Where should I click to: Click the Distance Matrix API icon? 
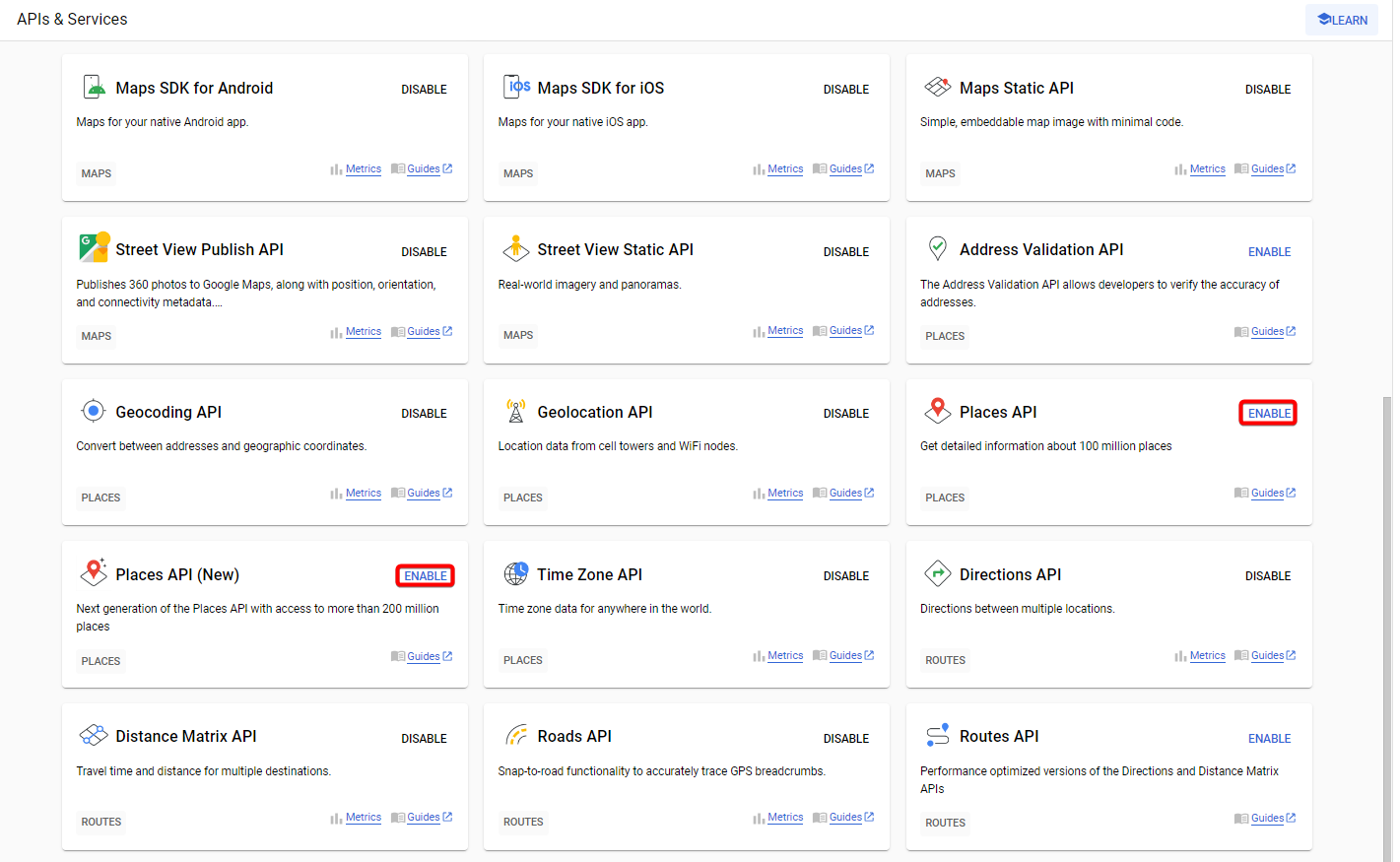point(94,735)
